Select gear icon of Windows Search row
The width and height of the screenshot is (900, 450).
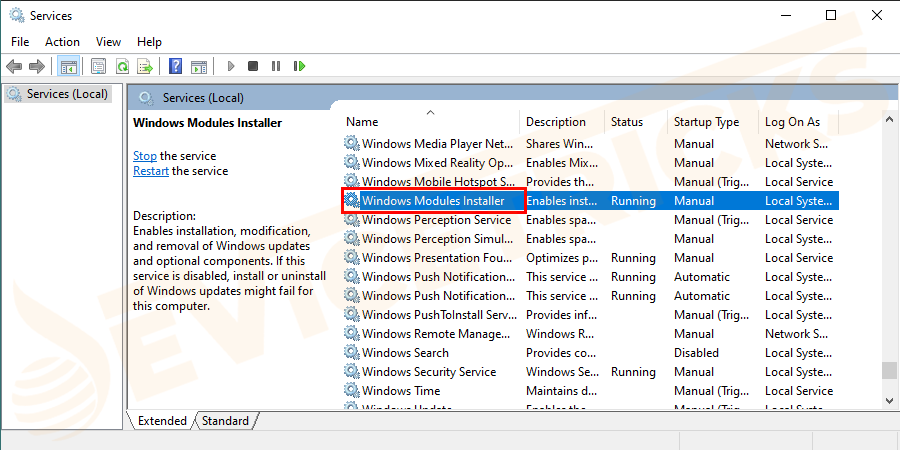tap(351, 352)
